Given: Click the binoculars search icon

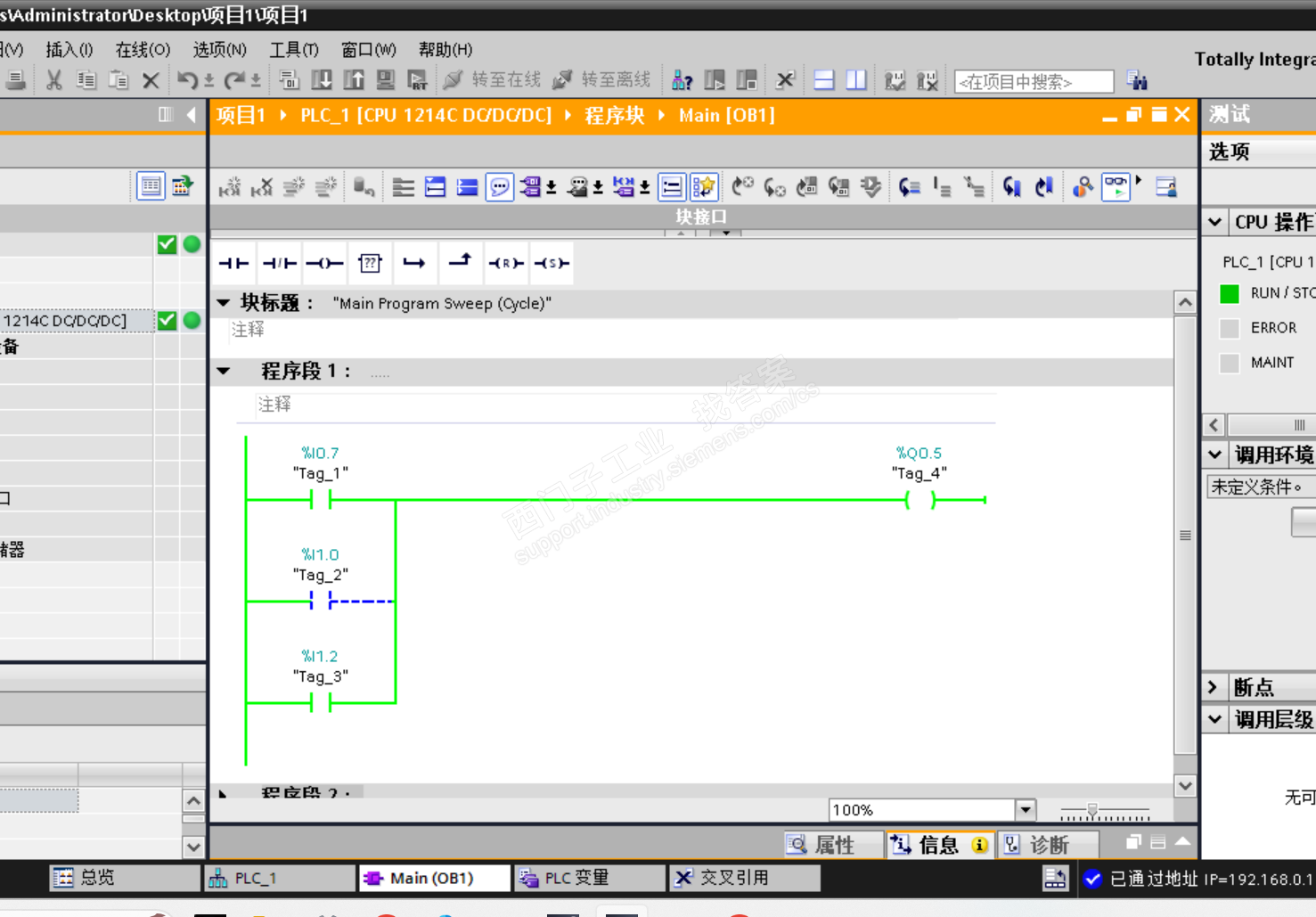Looking at the screenshot, I should click(1137, 80).
